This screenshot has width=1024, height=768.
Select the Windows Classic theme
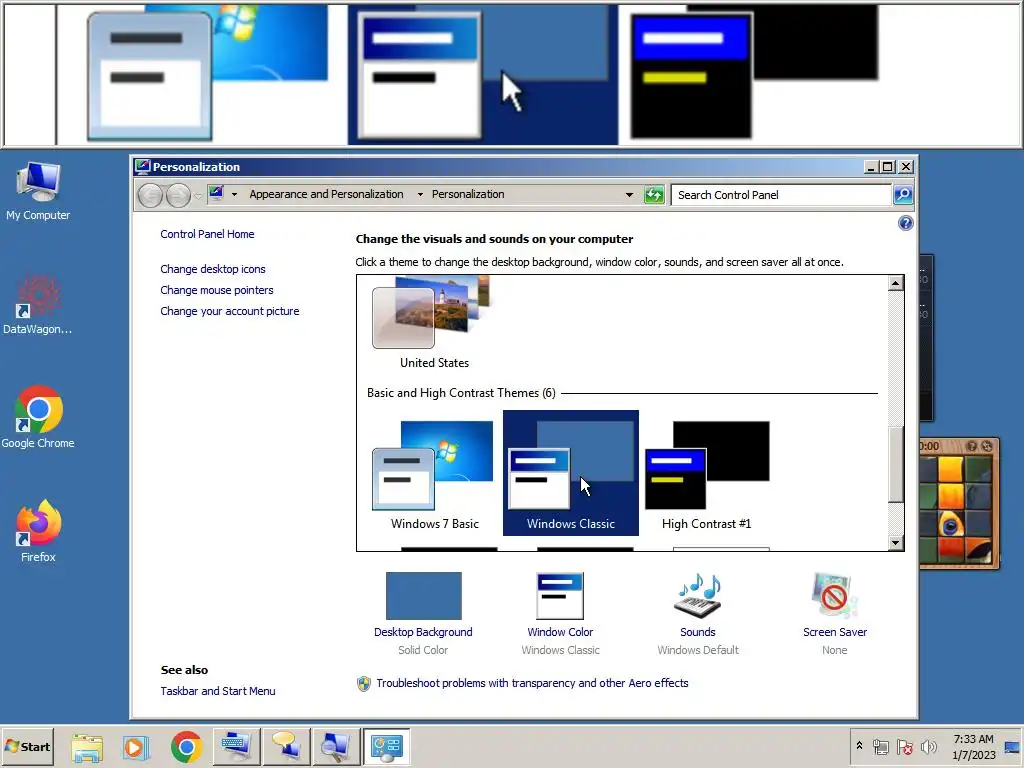pos(571,473)
